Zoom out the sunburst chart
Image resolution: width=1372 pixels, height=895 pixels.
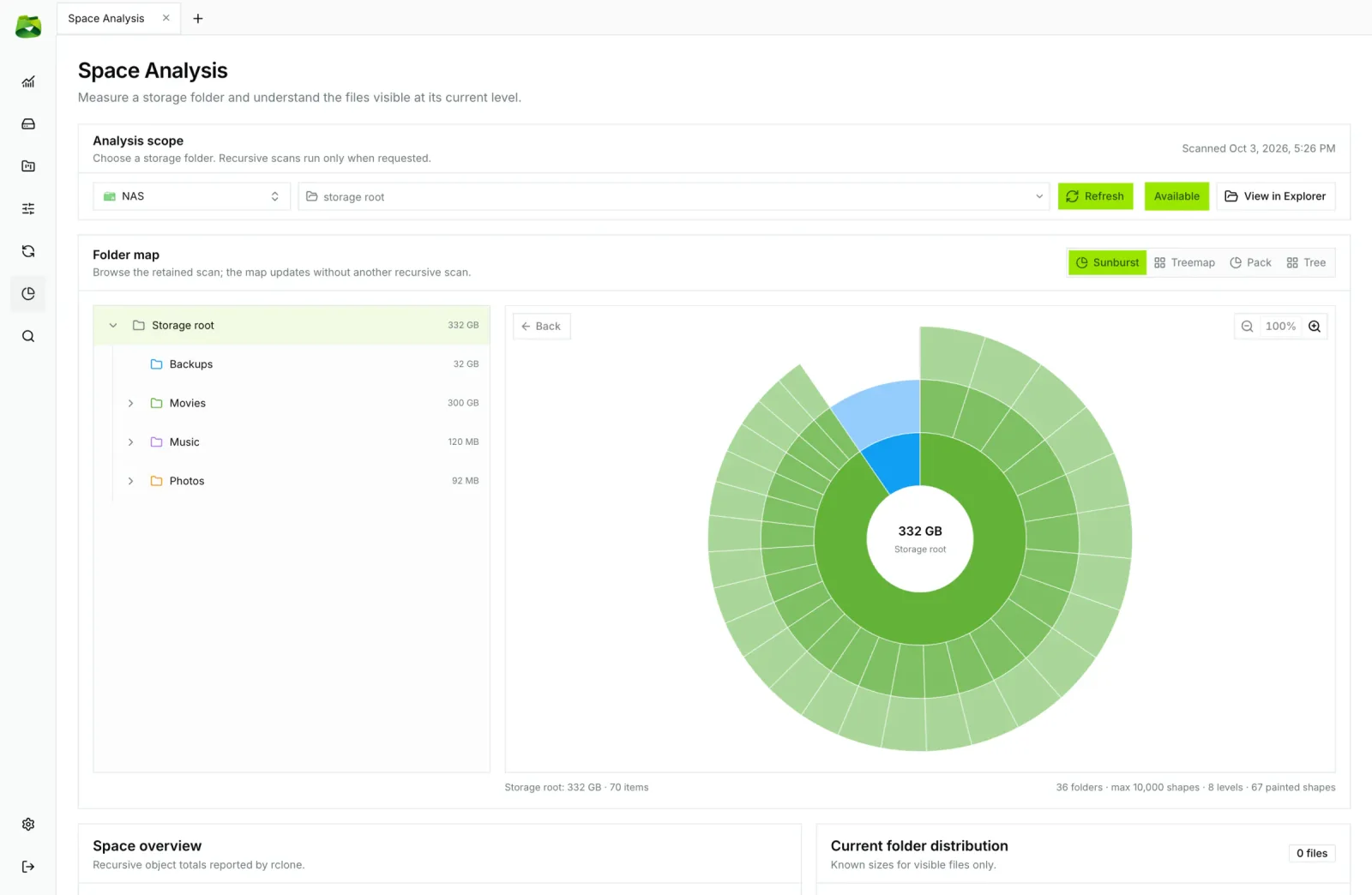[1247, 327]
